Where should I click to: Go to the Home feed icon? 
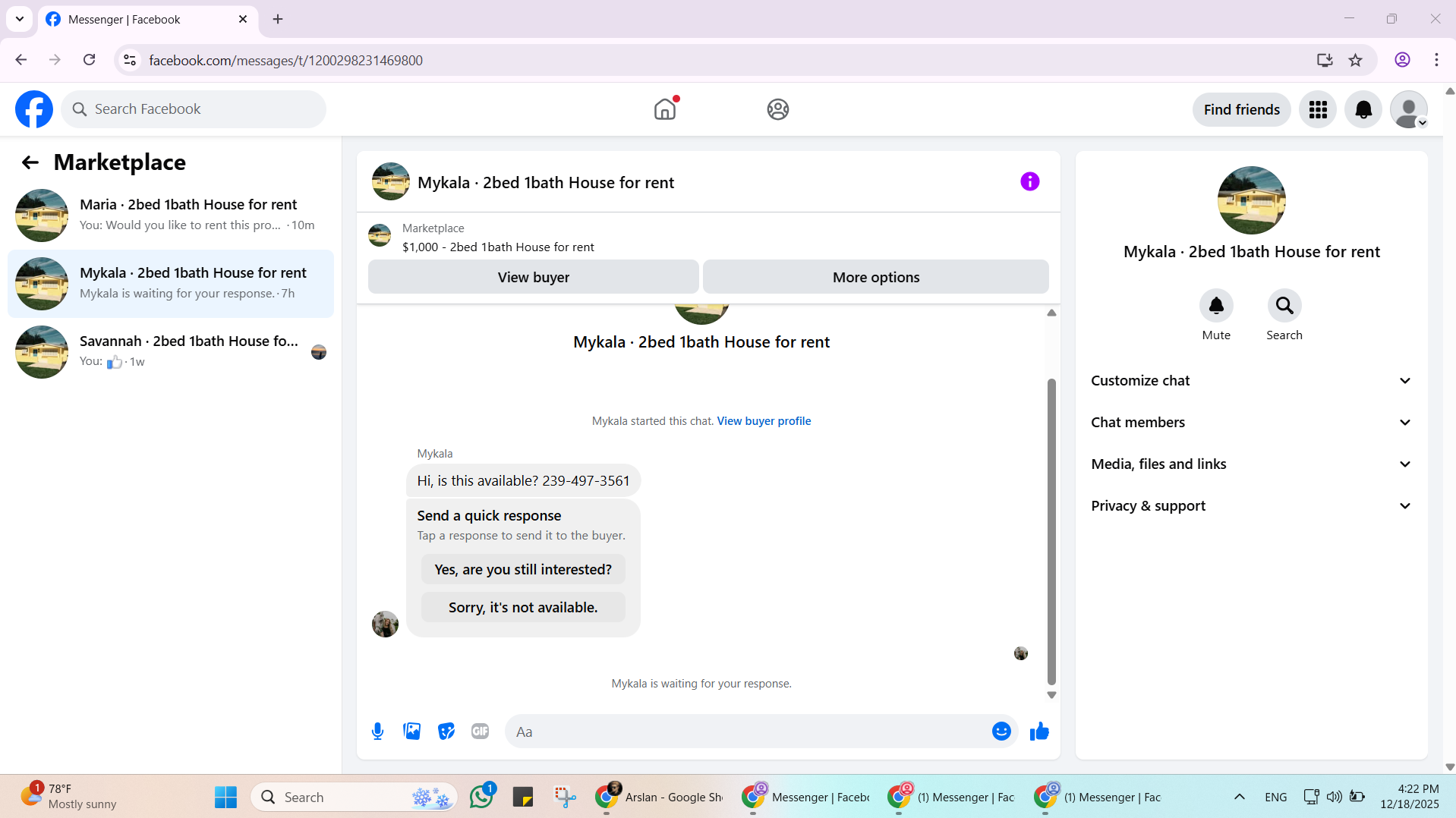665,109
